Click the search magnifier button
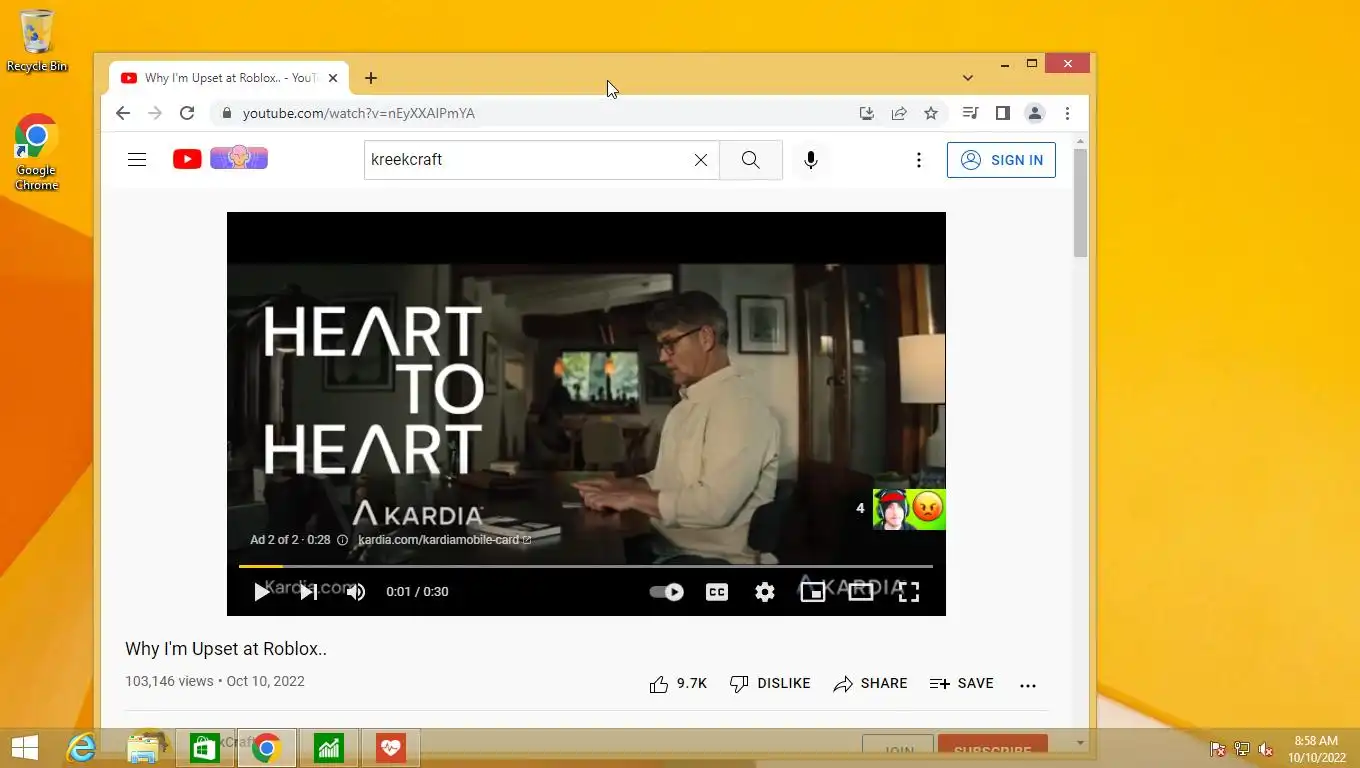The width and height of the screenshot is (1360, 768). (751, 160)
